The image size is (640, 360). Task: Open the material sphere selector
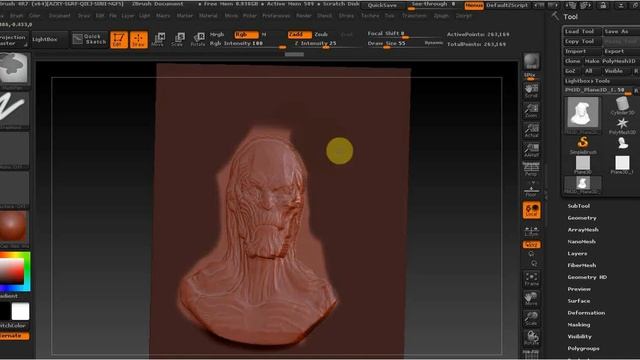[14, 228]
